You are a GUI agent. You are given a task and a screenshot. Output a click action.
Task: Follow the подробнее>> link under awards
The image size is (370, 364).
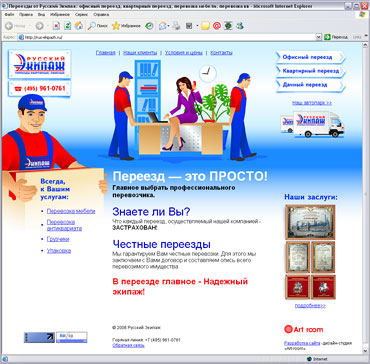point(310,306)
